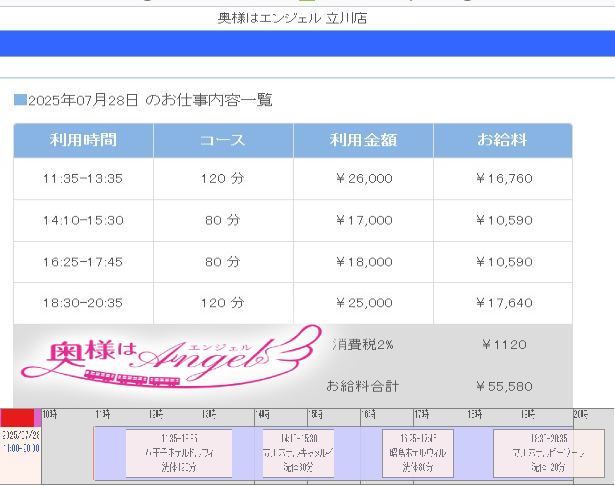Click the 利用時間 column header
This screenshot has height=486, width=615.
click(83, 140)
